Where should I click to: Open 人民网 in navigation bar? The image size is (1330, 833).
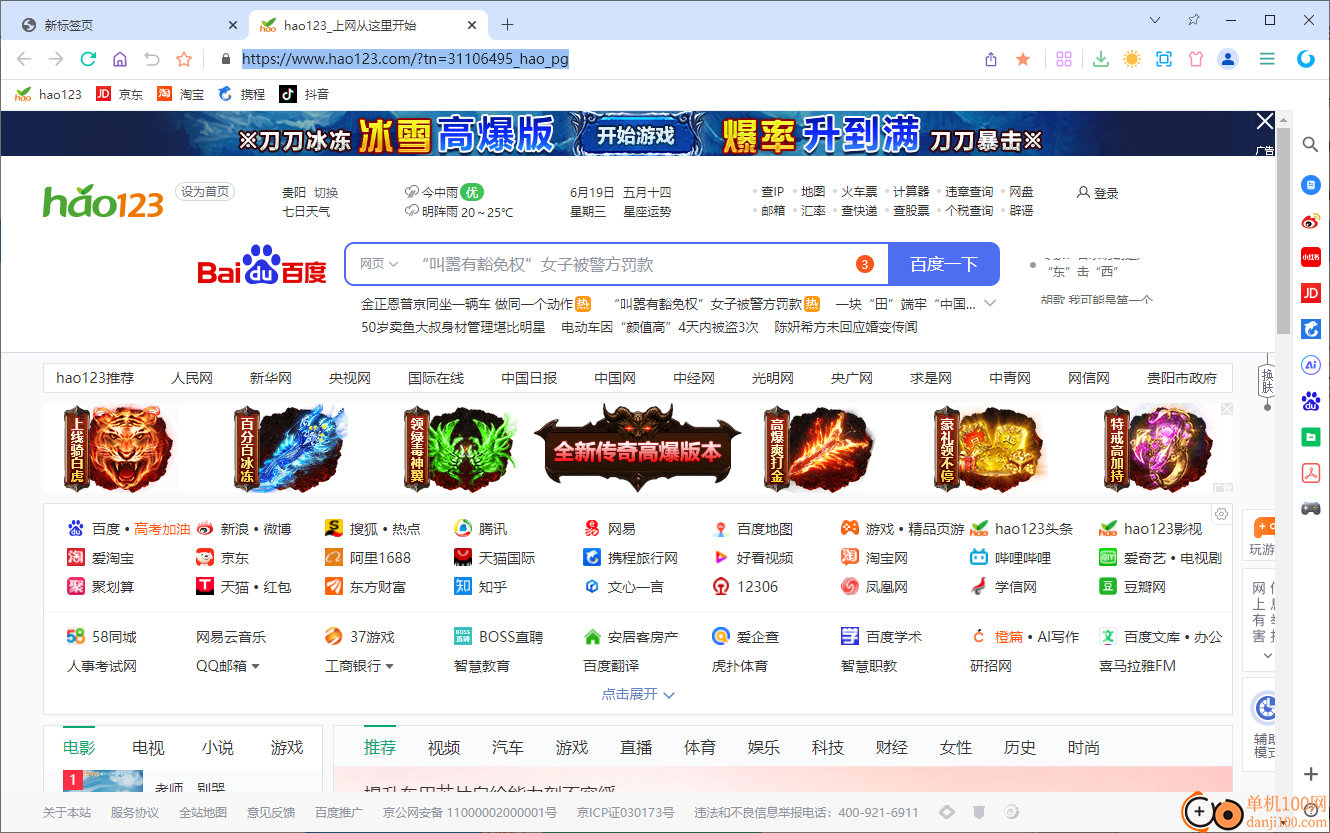pos(192,378)
